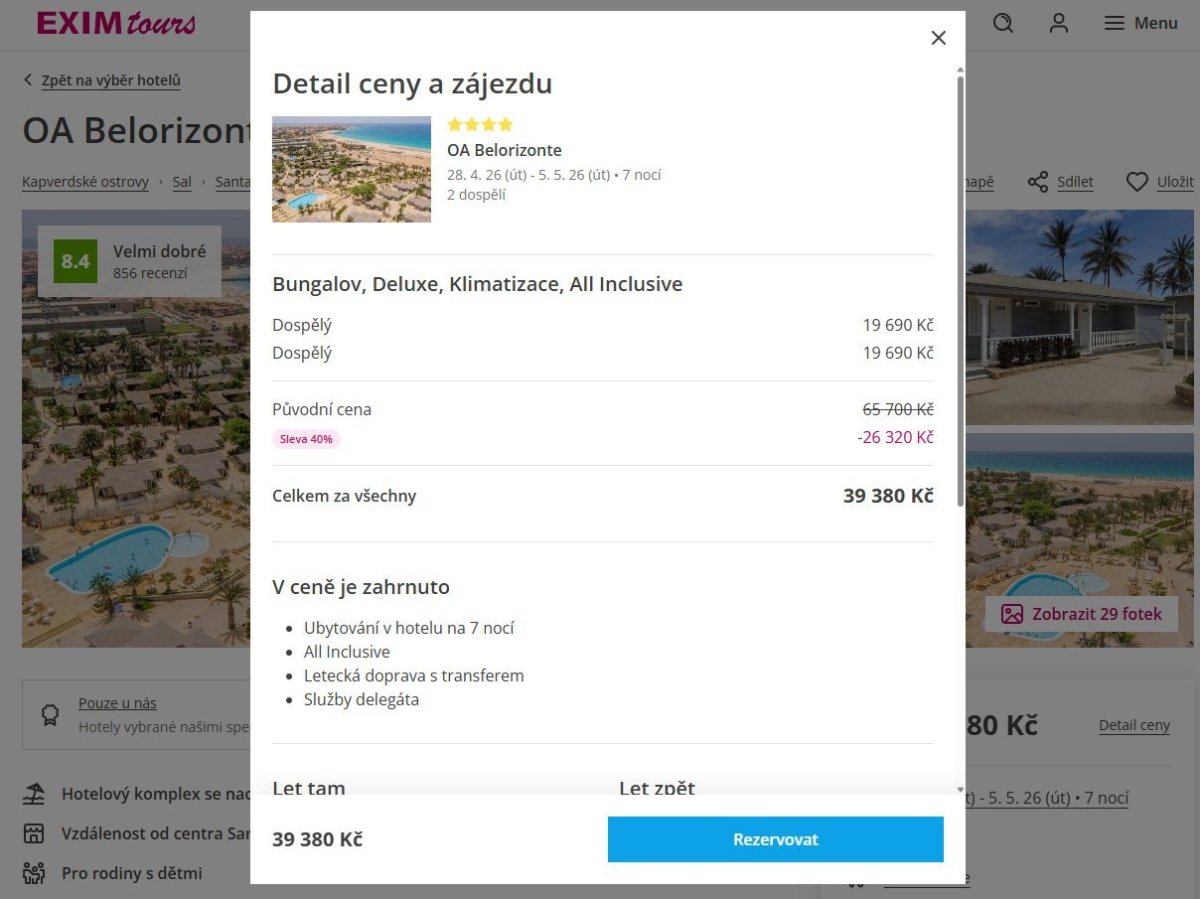This screenshot has height=899, width=1200.
Task: Close the price detail dialog
Action: point(938,38)
